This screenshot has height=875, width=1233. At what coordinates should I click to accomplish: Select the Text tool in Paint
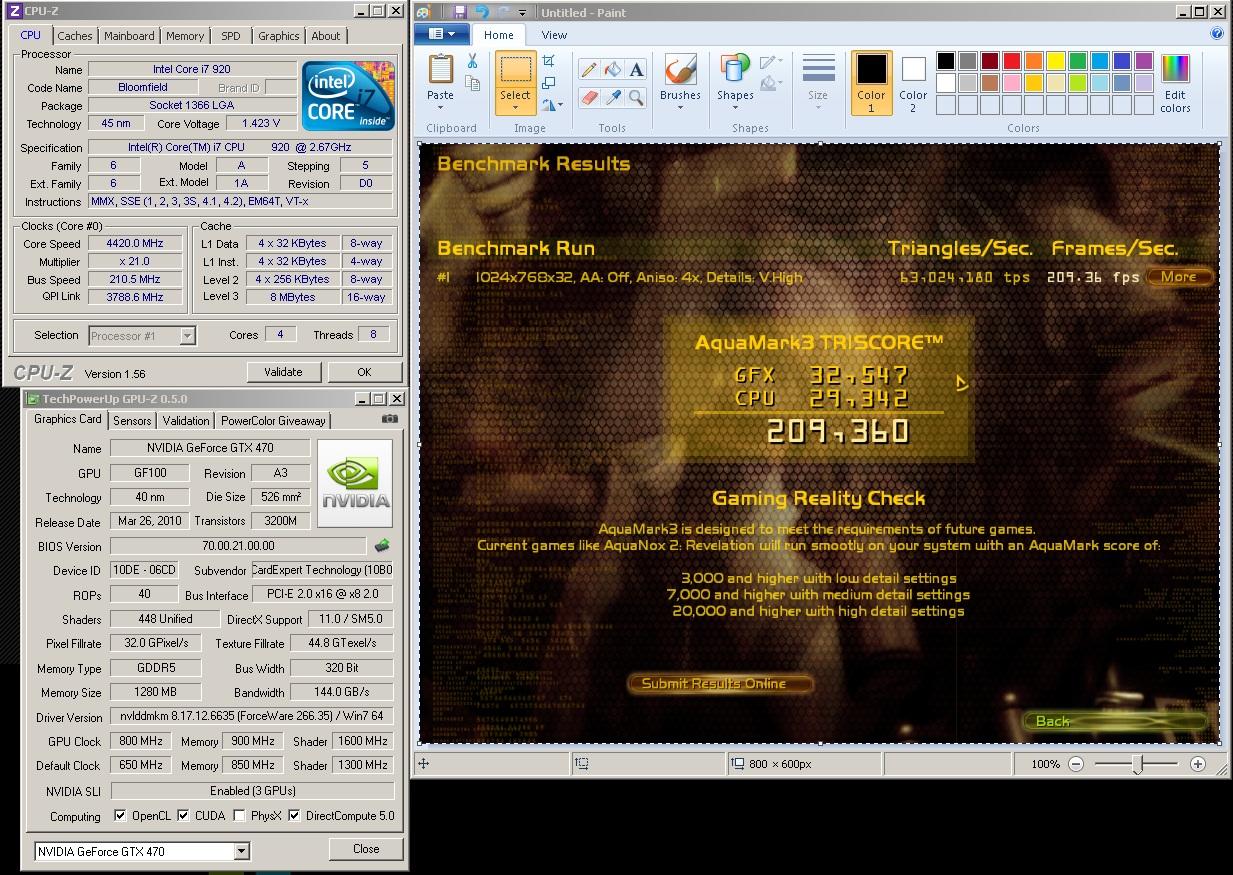pos(636,69)
